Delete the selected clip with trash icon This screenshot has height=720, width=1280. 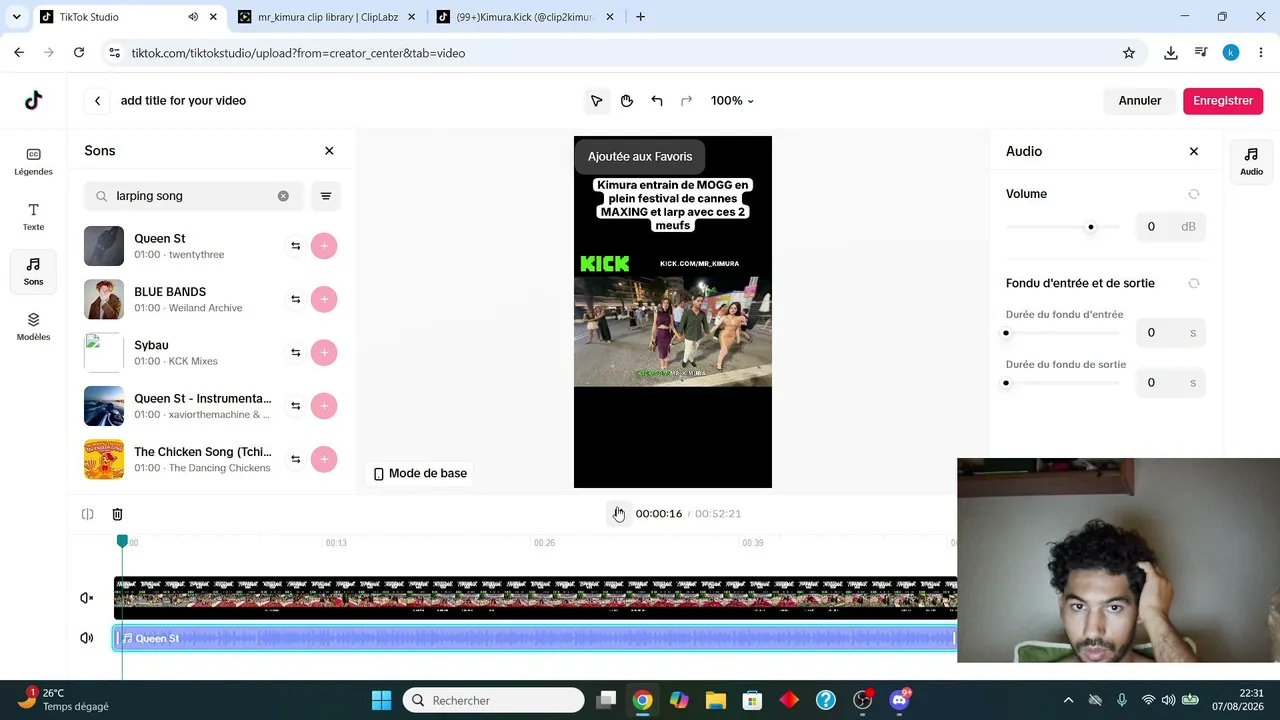(x=117, y=514)
